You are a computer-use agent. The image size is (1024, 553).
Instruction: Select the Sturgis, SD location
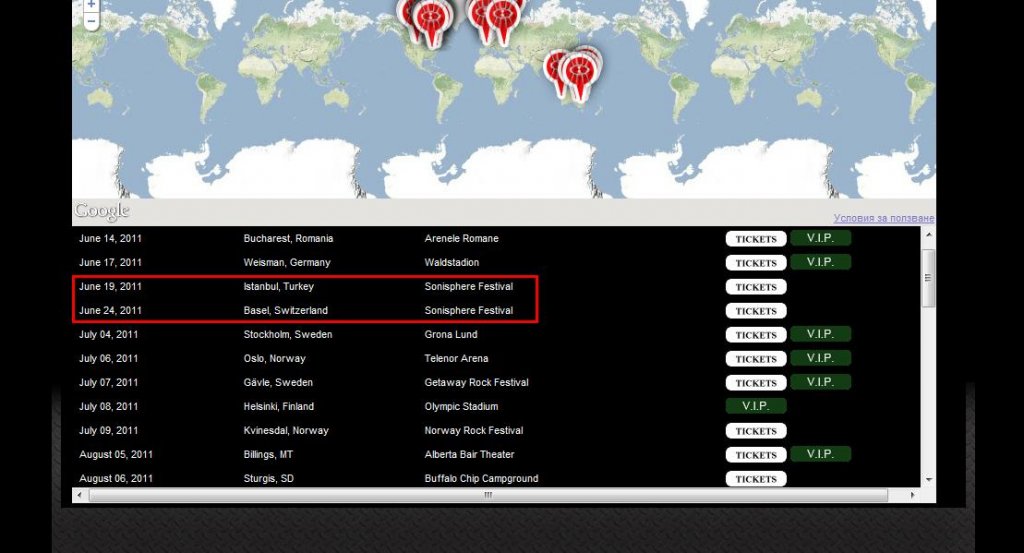pyautogui.click(x=268, y=479)
